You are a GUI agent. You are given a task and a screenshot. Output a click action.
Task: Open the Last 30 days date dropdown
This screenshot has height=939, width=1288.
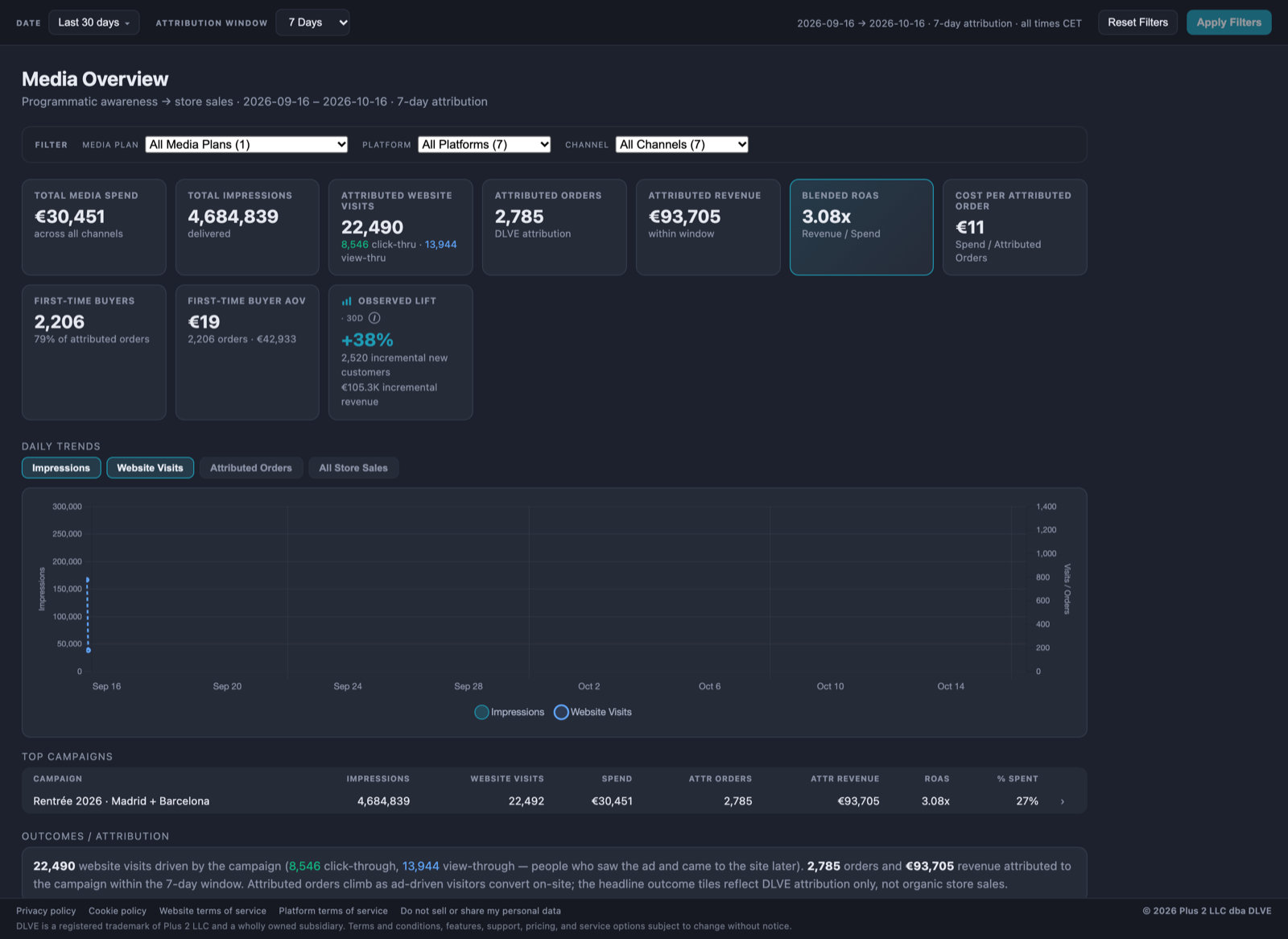coord(93,23)
